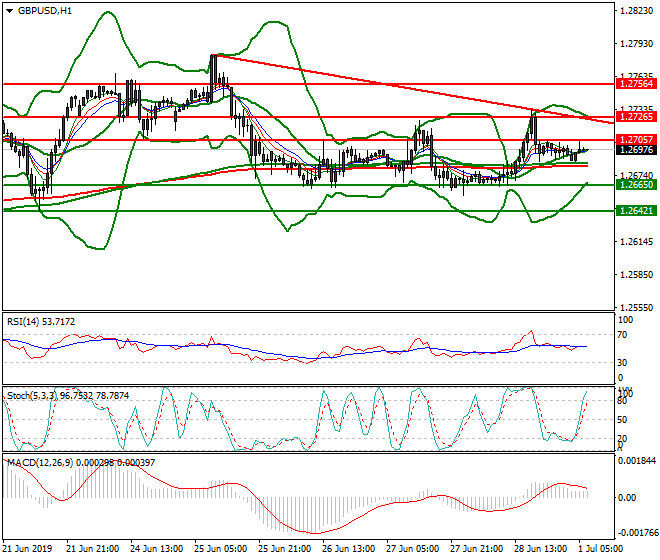Click the Stochastic scale level 80
The height and width of the screenshot is (560, 660).
[622, 401]
